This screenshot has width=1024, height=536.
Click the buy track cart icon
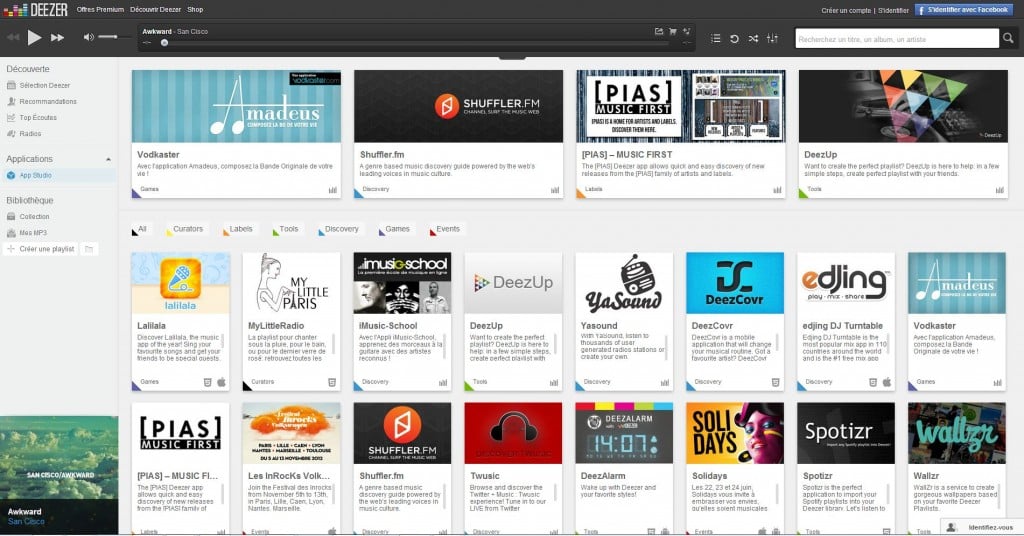point(673,31)
